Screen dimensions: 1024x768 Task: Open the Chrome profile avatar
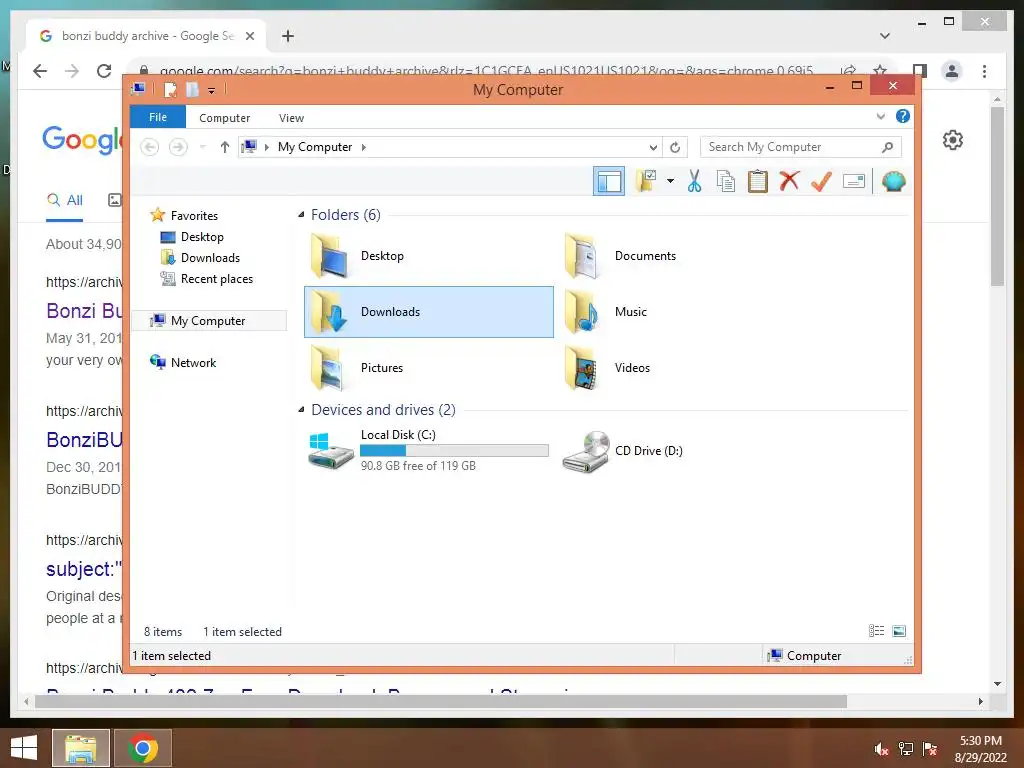coord(952,71)
